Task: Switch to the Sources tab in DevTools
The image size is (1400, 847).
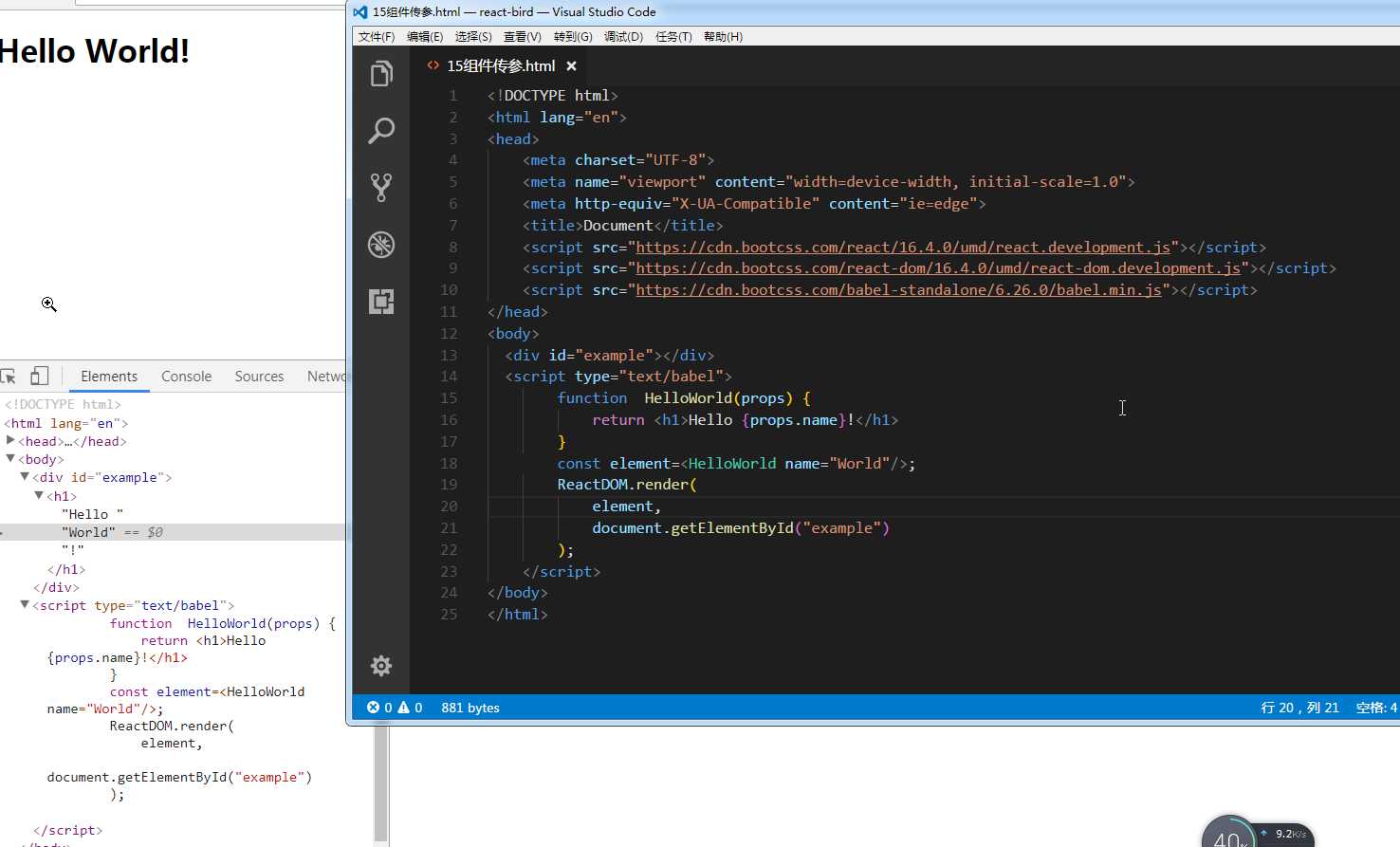Action: [x=259, y=377]
